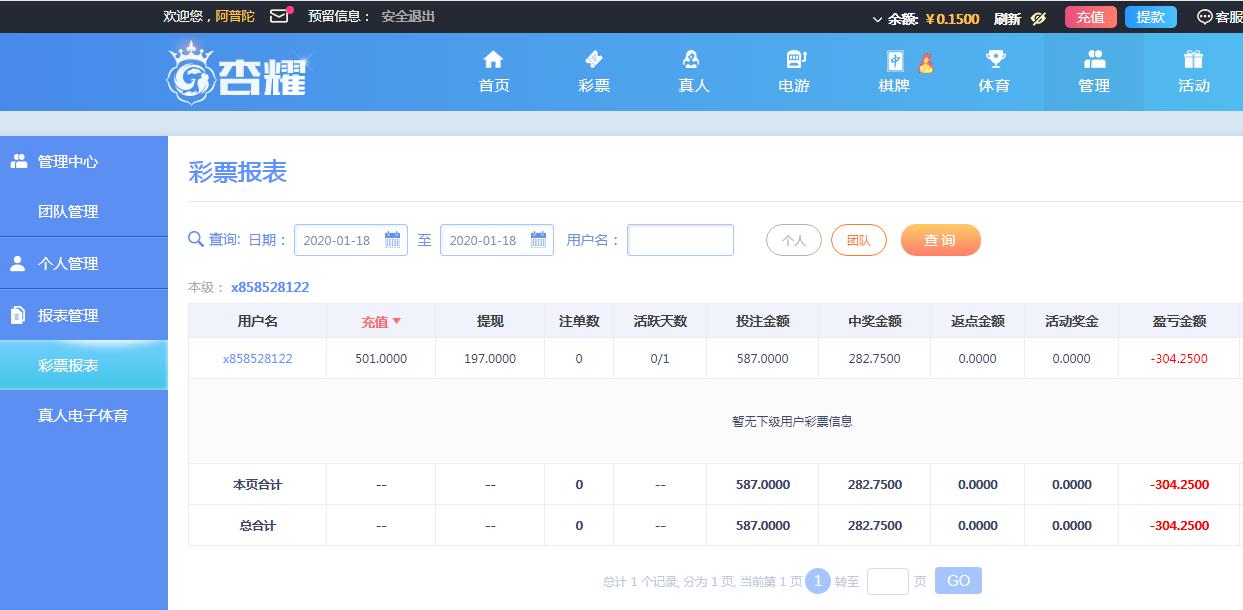Open start date calendar picker
The image size is (1243, 610).
pos(392,240)
